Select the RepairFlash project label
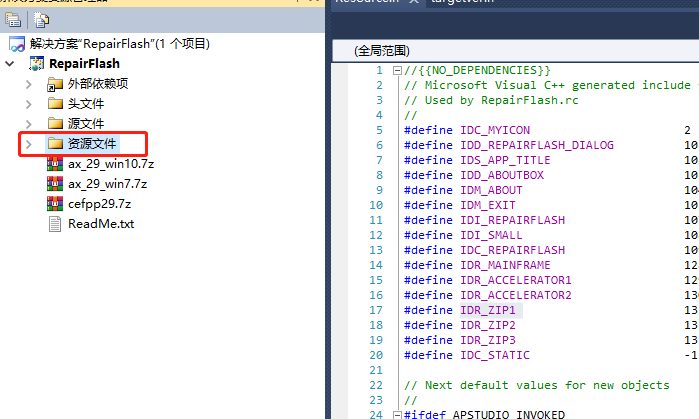Viewport: 699px width, 419px height. click(x=84, y=64)
